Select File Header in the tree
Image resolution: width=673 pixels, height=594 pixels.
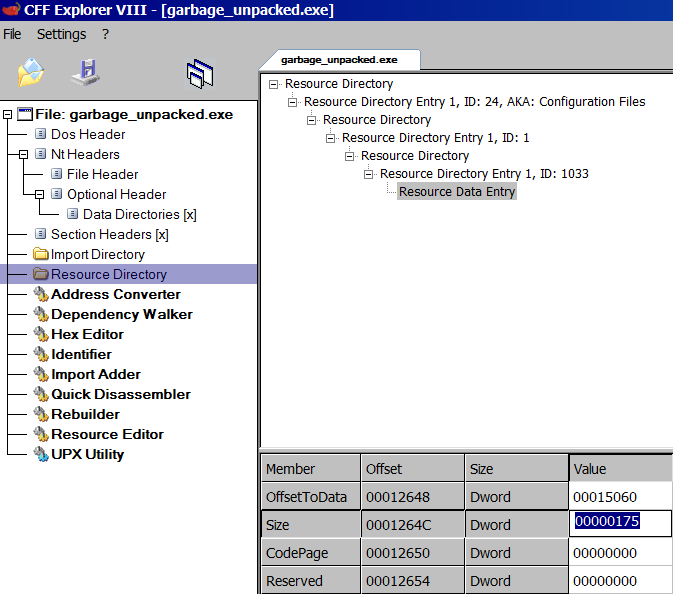(x=103, y=174)
